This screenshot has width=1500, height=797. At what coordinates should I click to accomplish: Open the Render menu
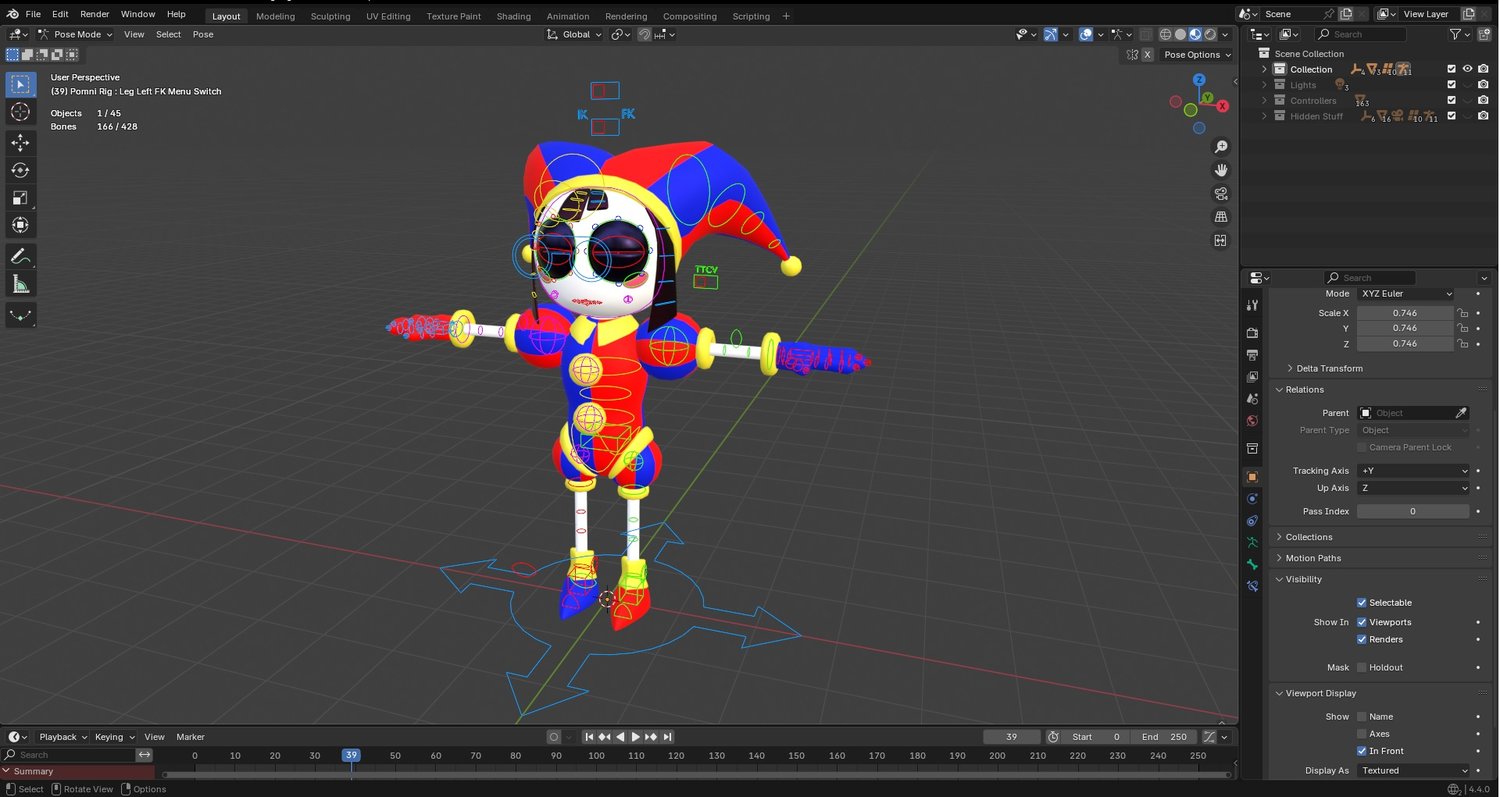point(94,14)
